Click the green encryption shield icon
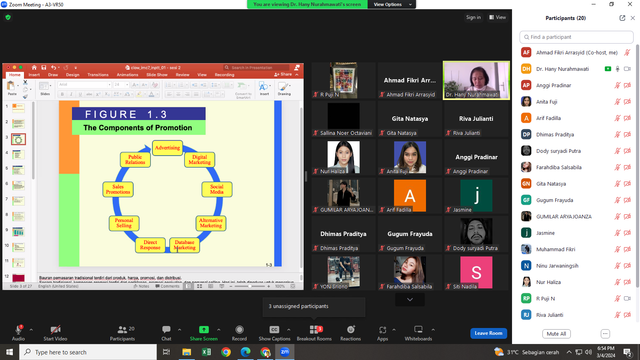This screenshot has width=640, height=360. pos(8,17)
